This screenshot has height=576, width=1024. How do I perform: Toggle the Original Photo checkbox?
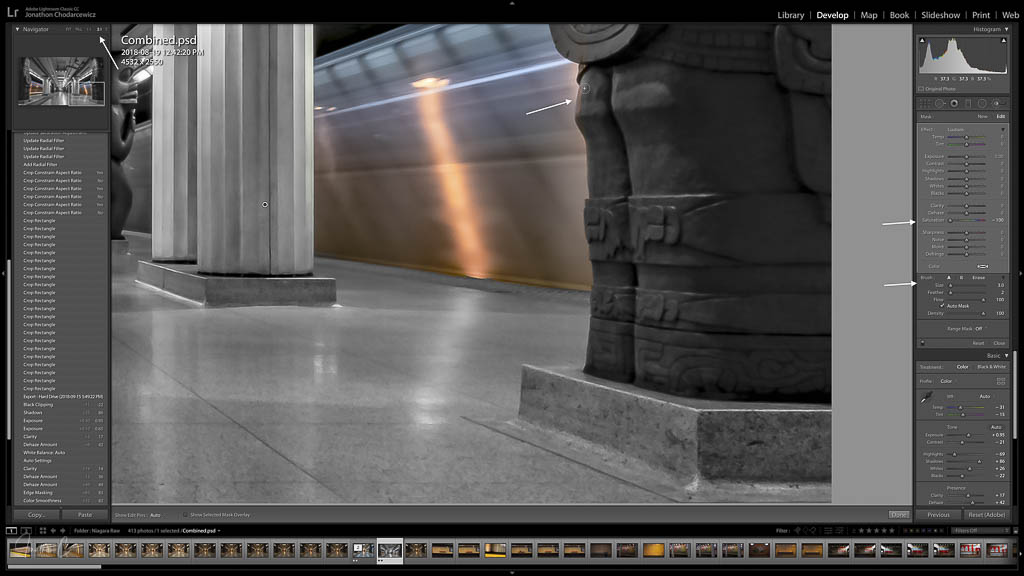coord(923,89)
